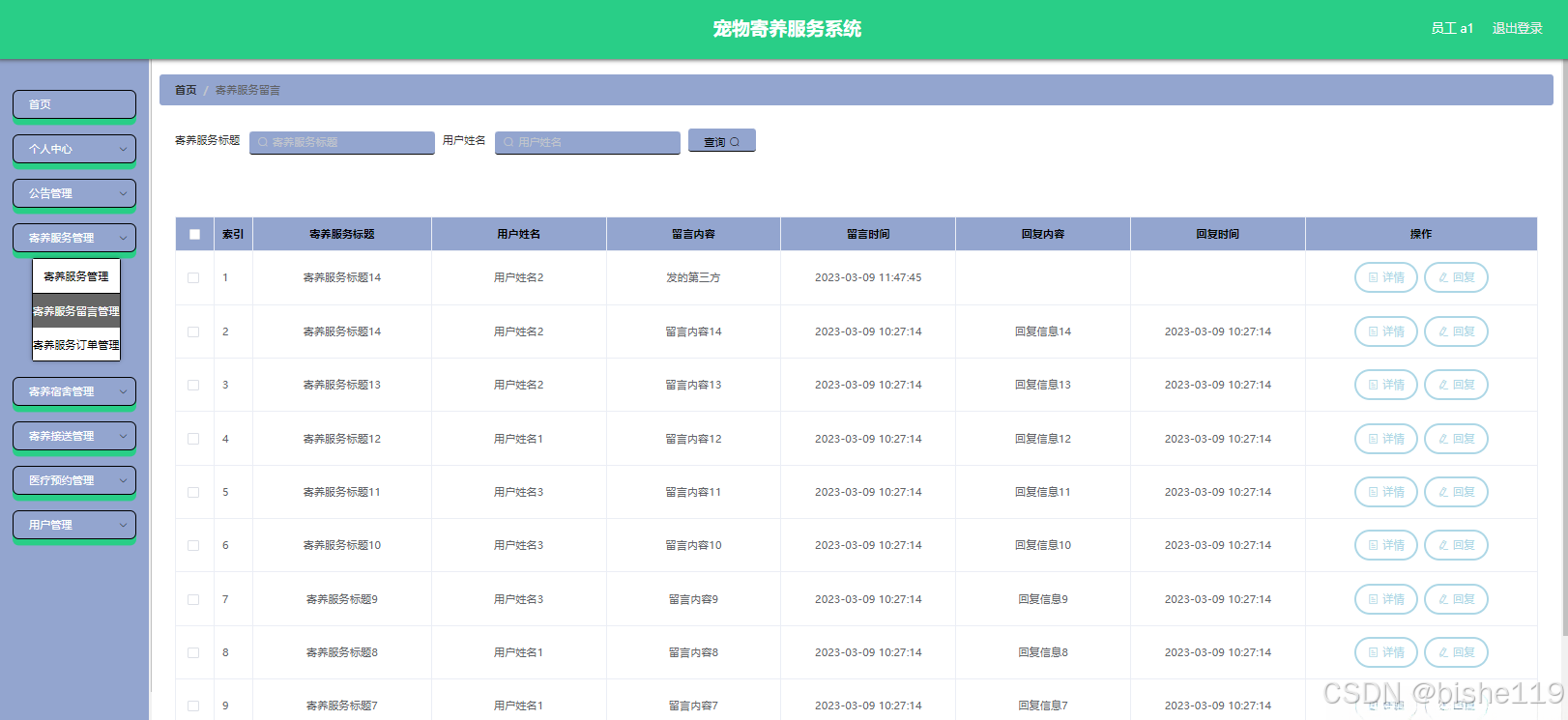Open 详情 for row 7 留言内容9

[1386, 599]
